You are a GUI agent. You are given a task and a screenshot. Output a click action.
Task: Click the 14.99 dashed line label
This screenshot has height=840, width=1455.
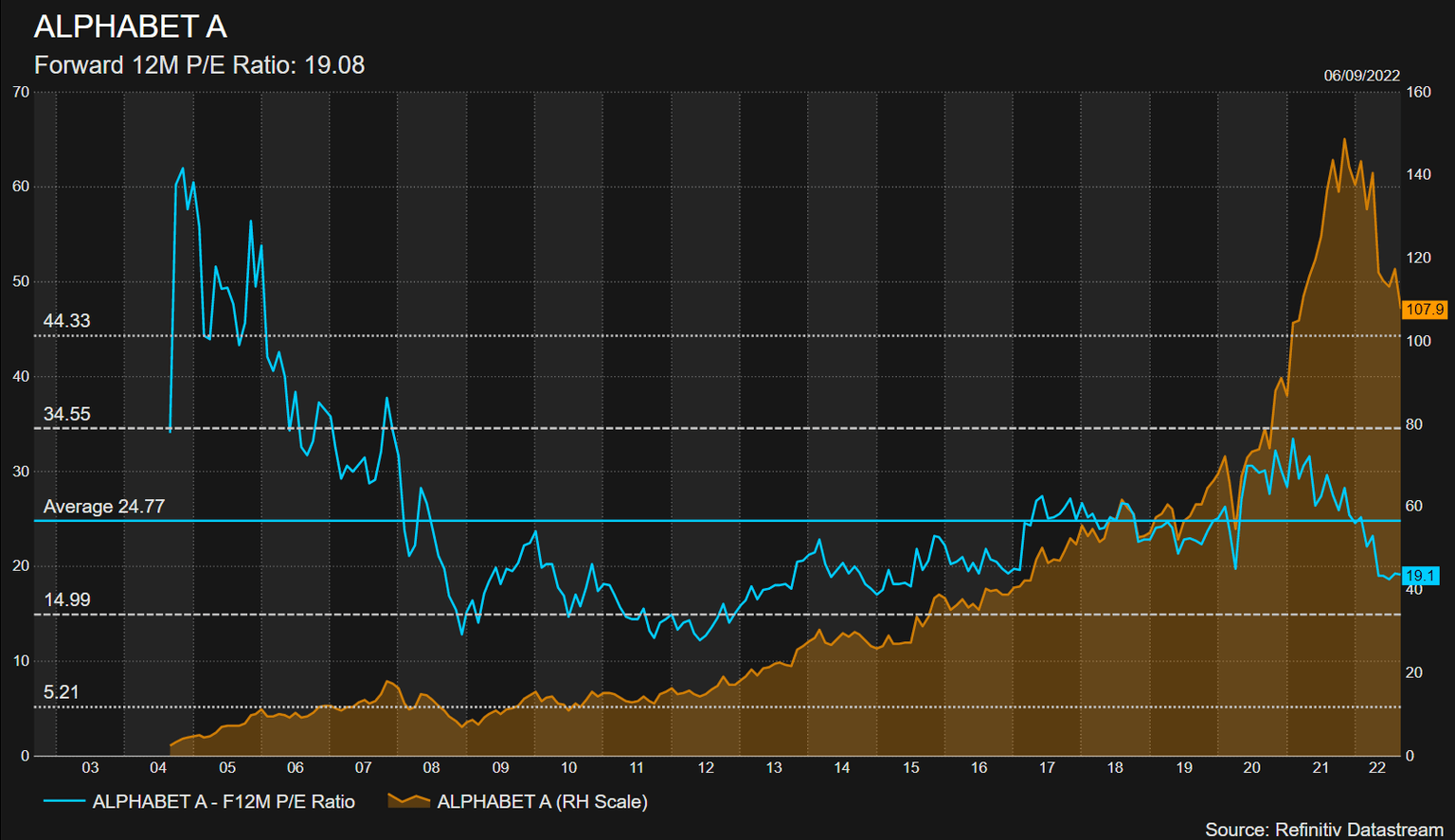[66, 599]
